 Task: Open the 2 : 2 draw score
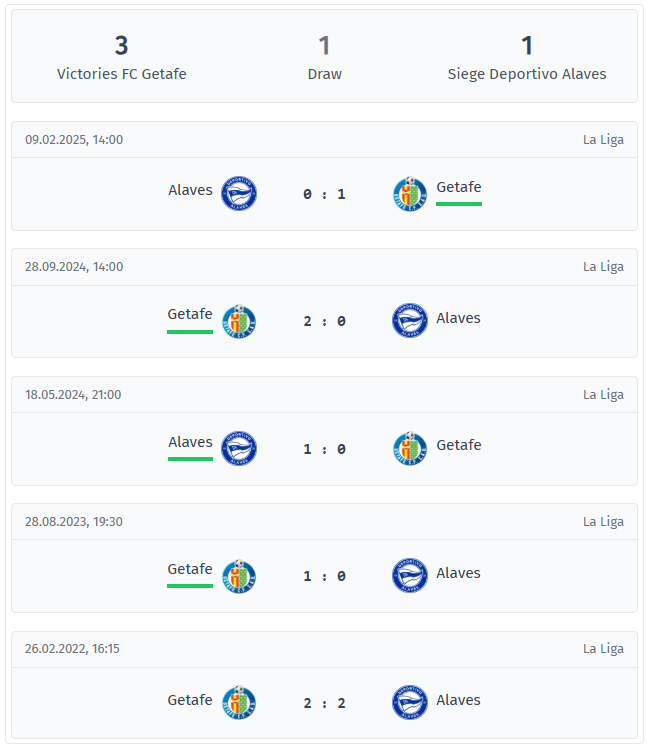tap(324, 703)
